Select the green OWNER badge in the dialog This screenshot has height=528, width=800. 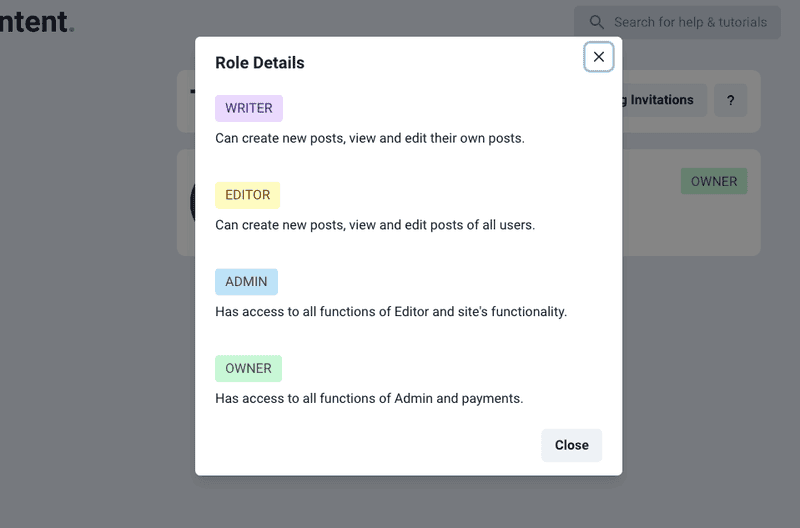click(248, 368)
